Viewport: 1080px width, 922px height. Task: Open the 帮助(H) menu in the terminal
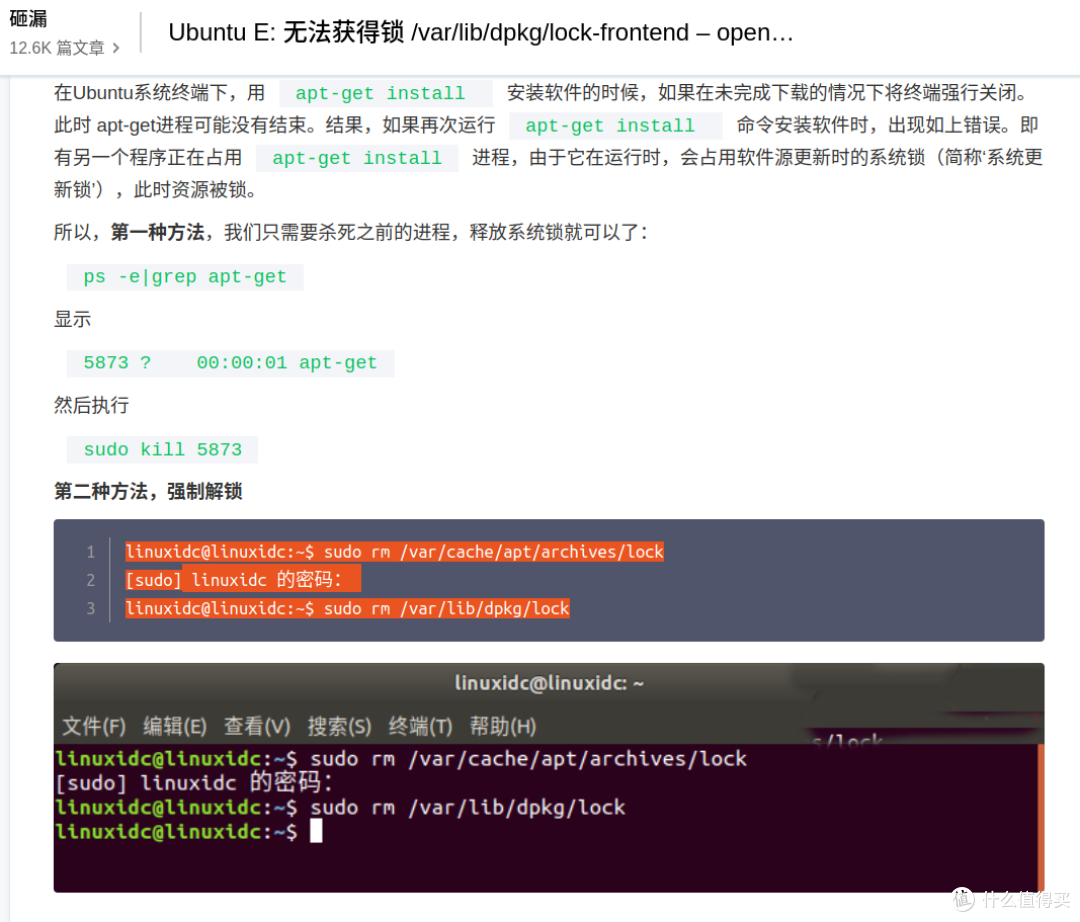tap(503, 726)
